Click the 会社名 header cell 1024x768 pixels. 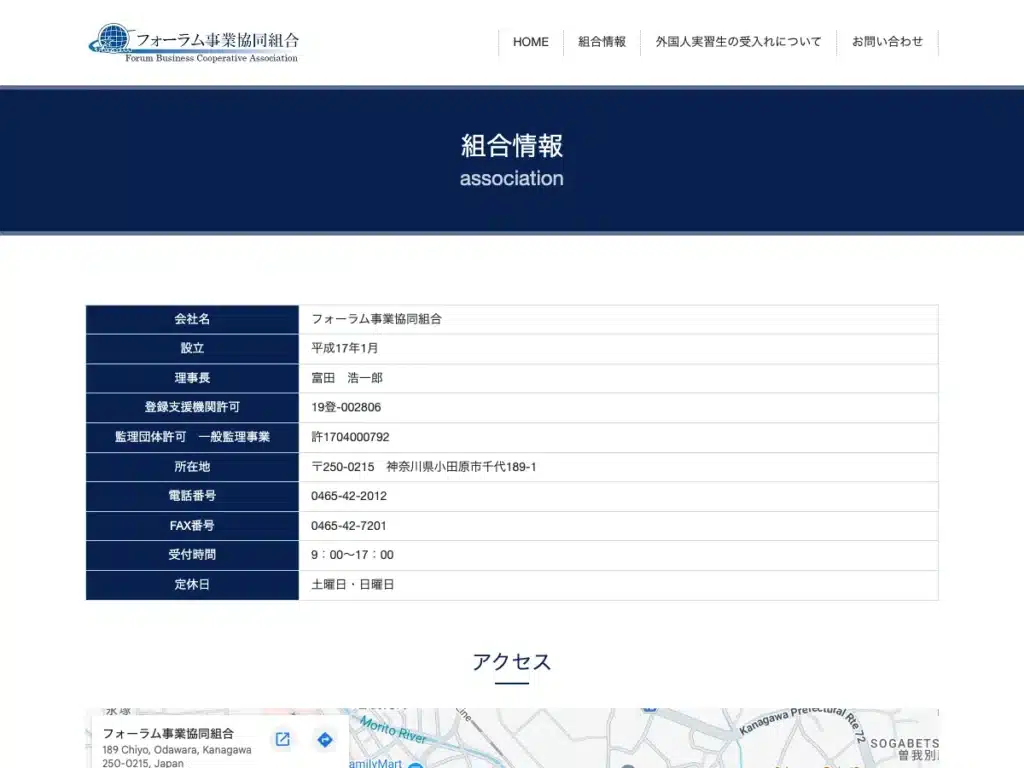[192, 319]
